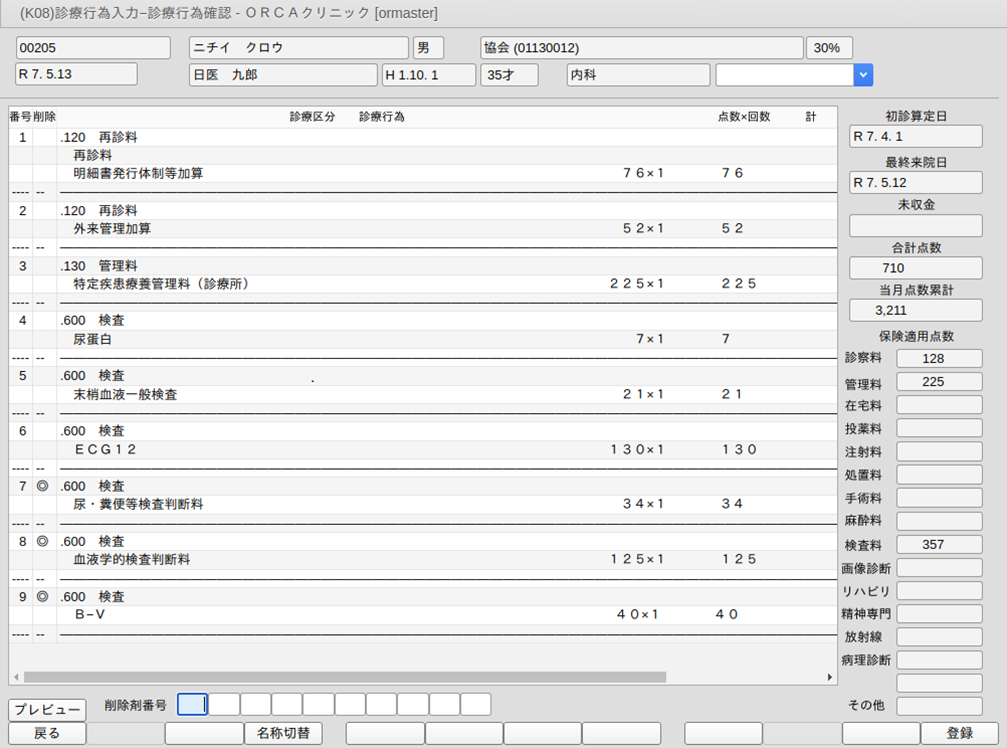Click the second 削除剤番号 input box

(x=224, y=704)
